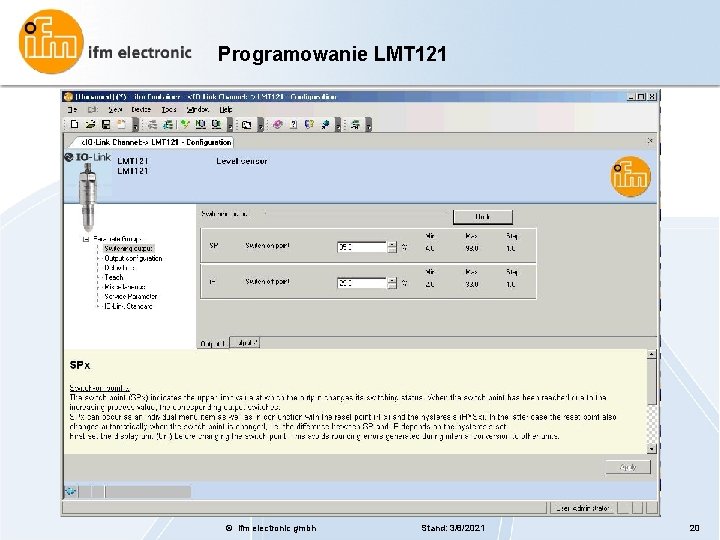Select Switching output tree item
The image size is (720, 540).
129,248
